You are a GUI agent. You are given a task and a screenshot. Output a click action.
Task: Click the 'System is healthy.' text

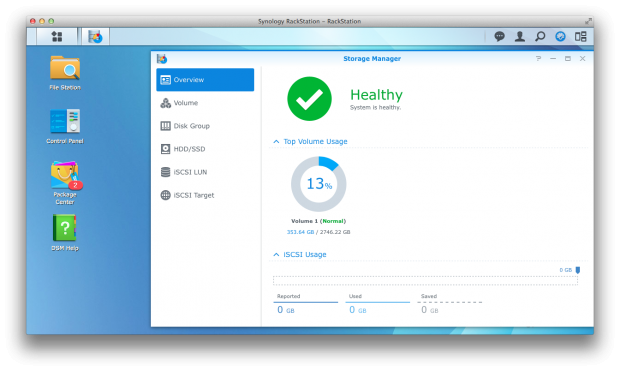(x=375, y=108)
